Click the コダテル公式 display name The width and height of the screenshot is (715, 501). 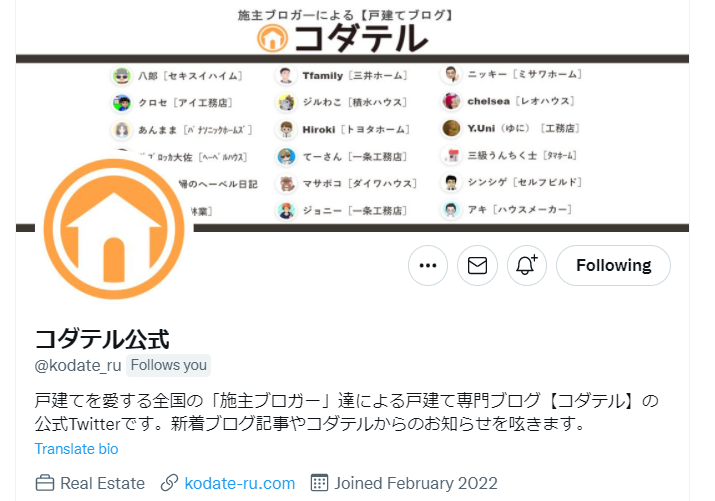click(102, 339)
